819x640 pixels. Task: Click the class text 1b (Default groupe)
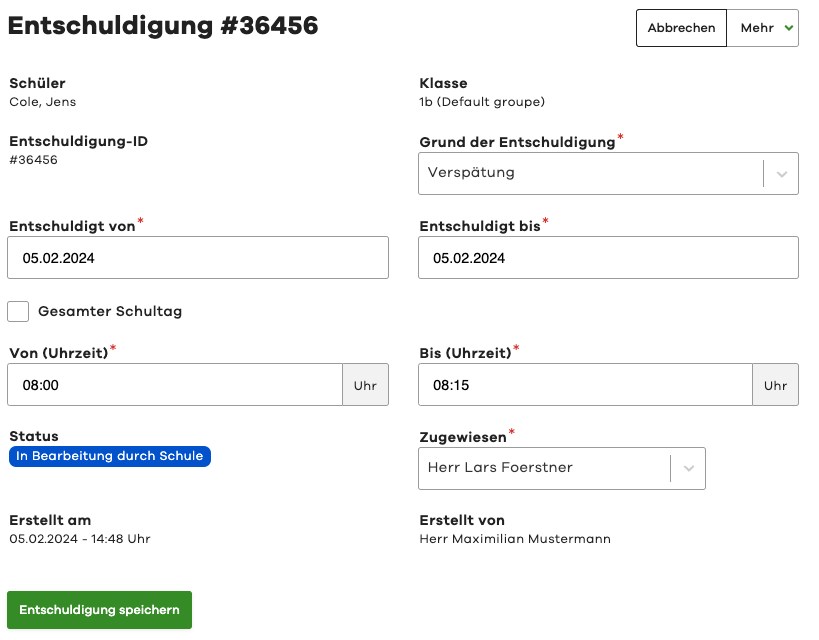pyautogui.click(x=482, y=102)
